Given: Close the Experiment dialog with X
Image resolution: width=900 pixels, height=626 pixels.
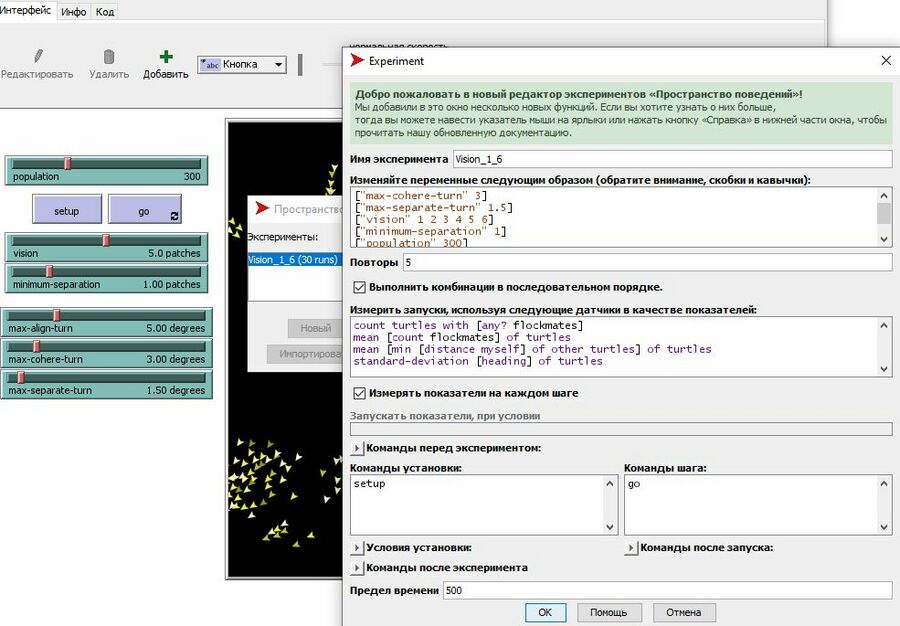Looking at the screenshot, I should [885, 61].
